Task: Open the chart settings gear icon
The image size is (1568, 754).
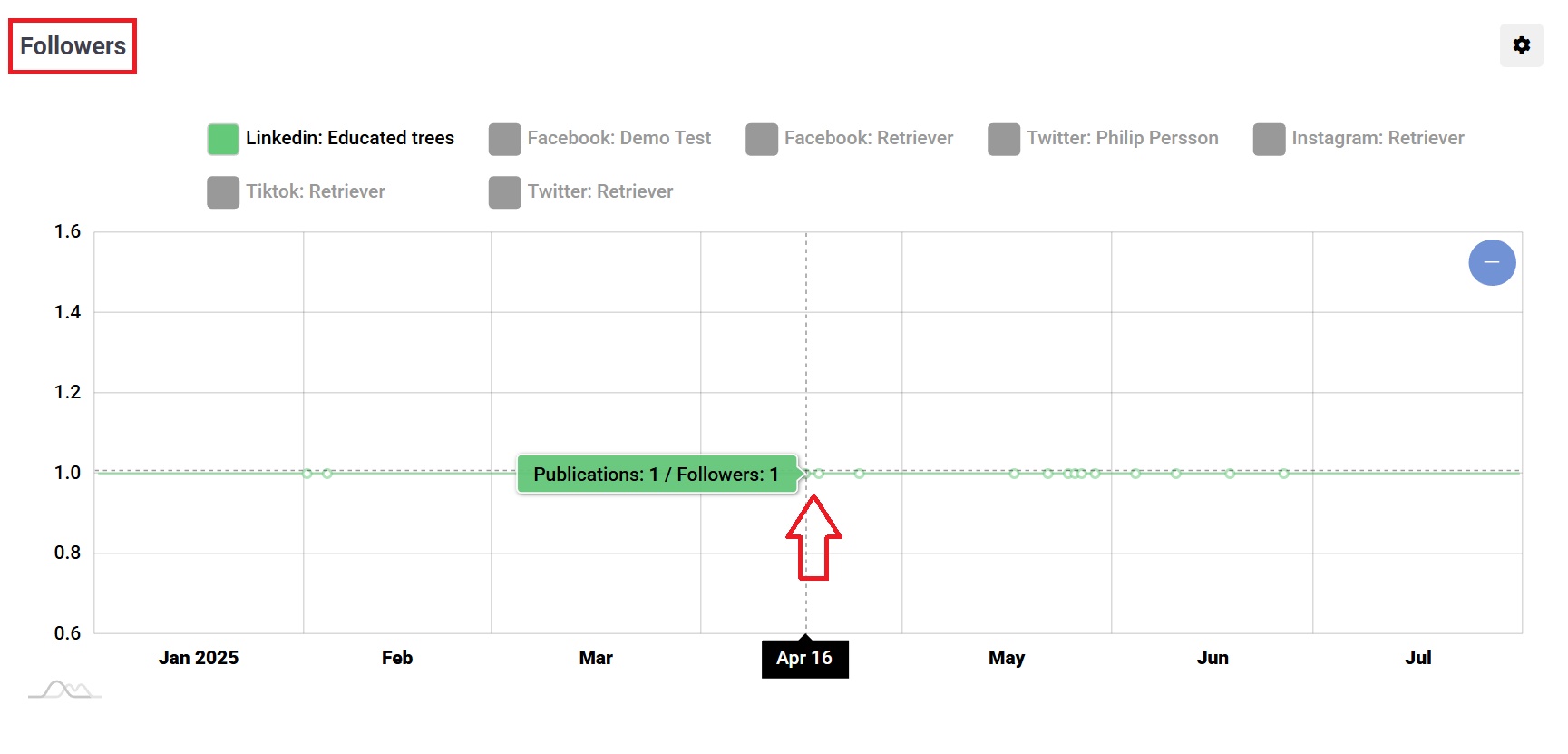Action: pyautogui.click(x=1521, y=44)
